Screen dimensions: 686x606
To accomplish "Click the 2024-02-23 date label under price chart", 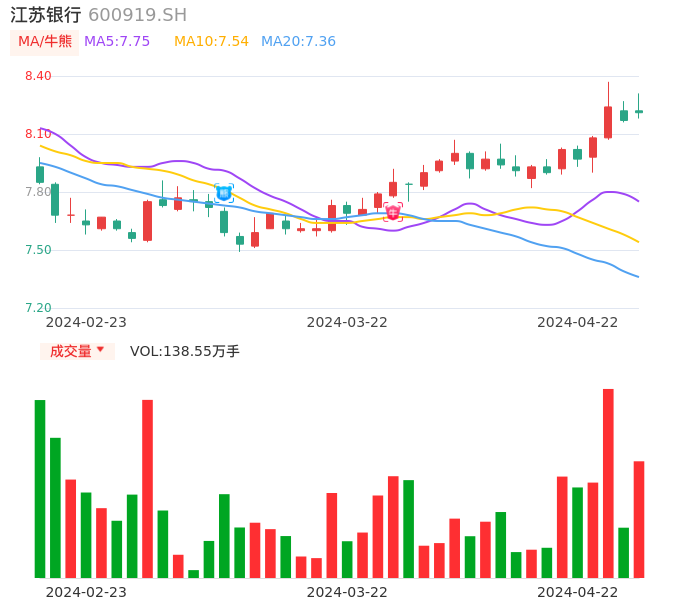I will [x=86, y=322].
